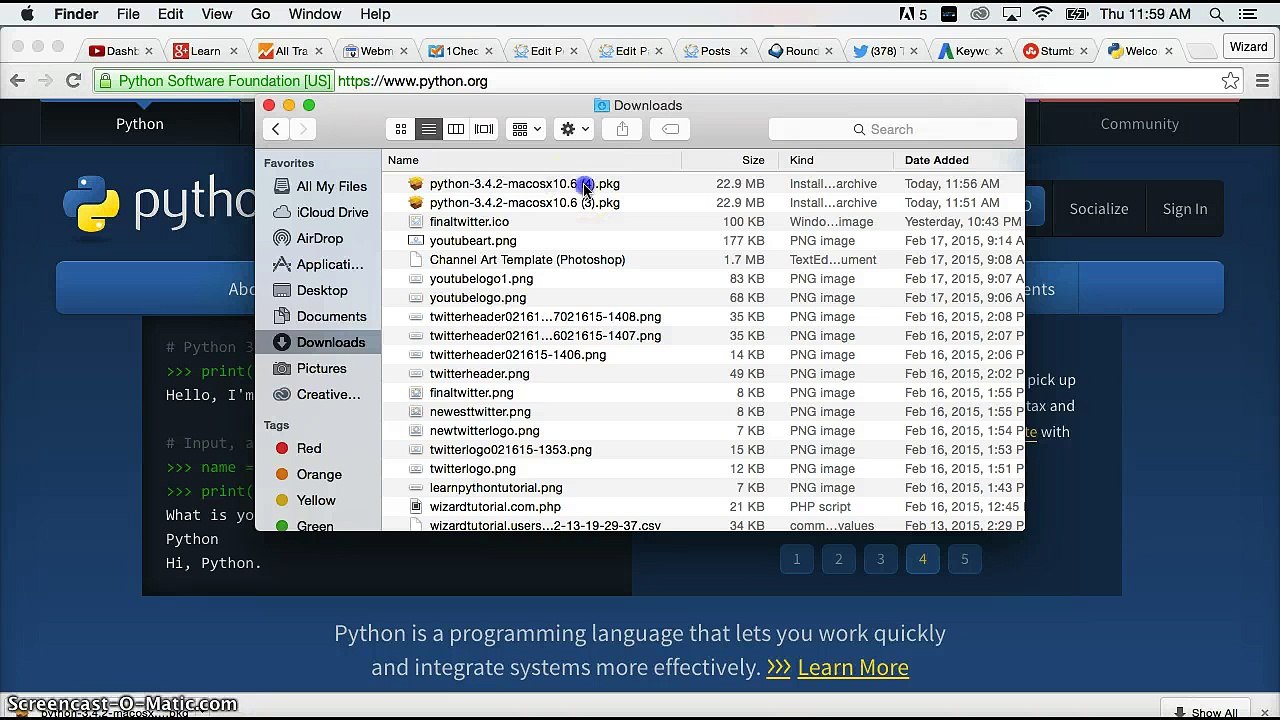Click Sign In on python.org
The width and height of the screenshot is (1280, 720).
(x=1185, y=209)
